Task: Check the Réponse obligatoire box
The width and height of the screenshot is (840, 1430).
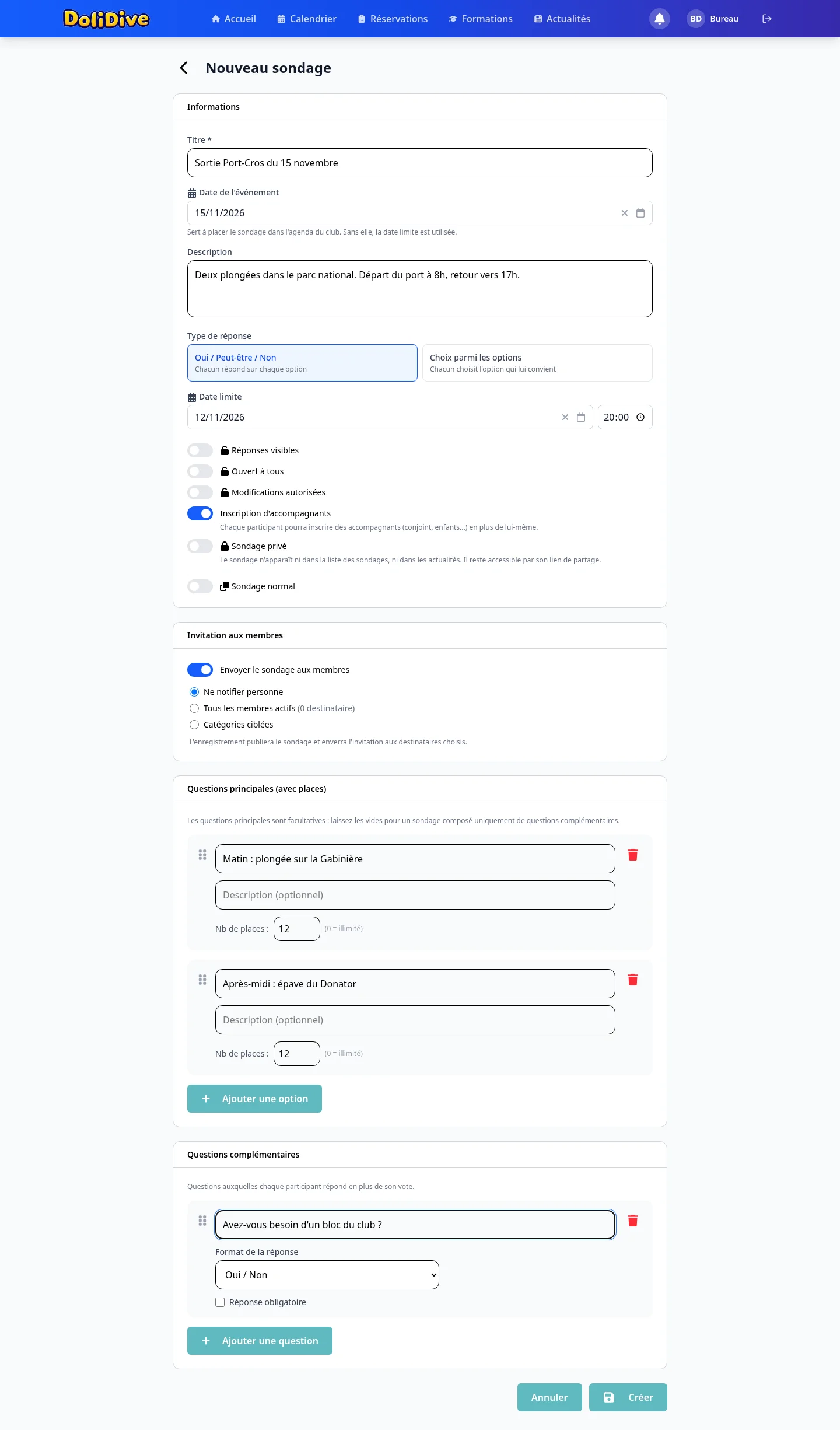Action: click(x=220, y=1302)
